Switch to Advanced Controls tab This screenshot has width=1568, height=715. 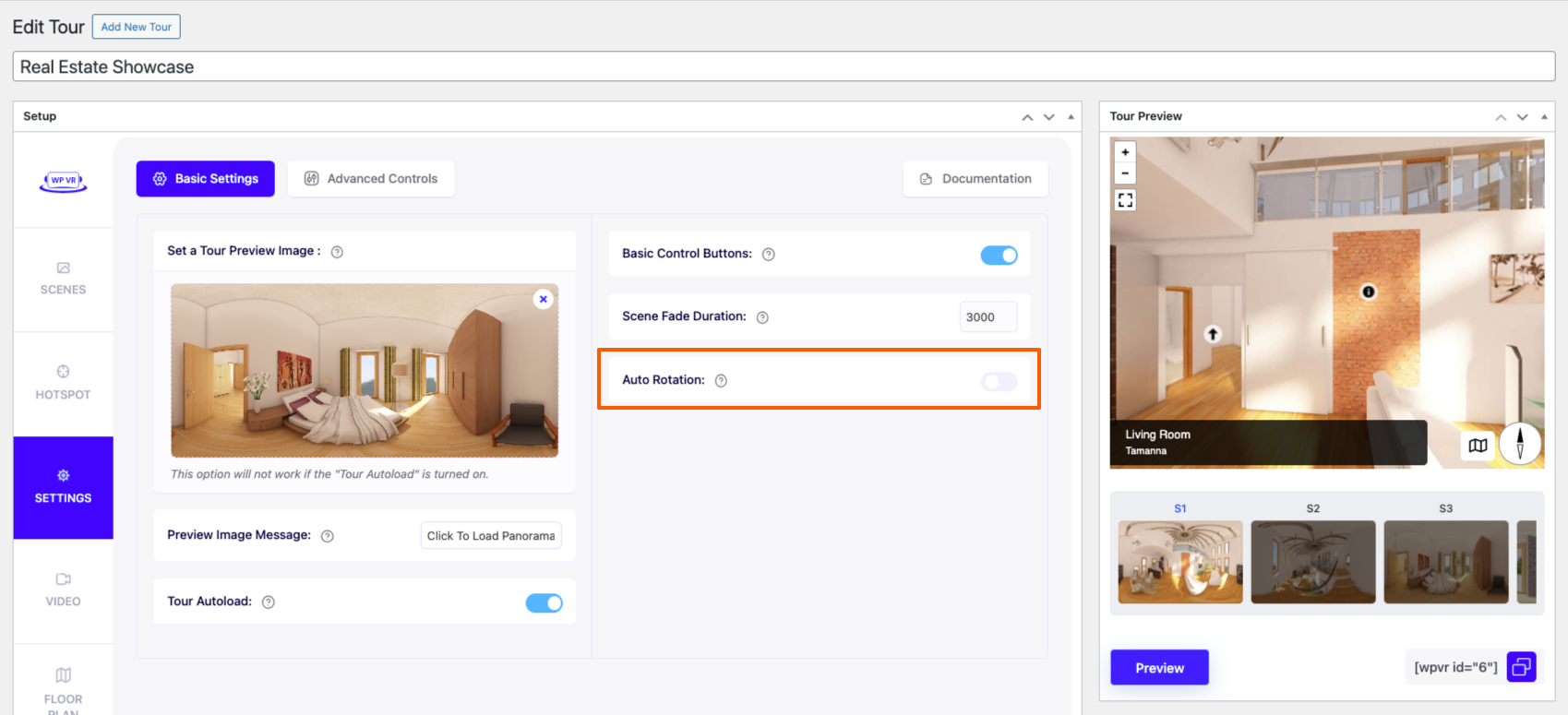pos(371,179)
